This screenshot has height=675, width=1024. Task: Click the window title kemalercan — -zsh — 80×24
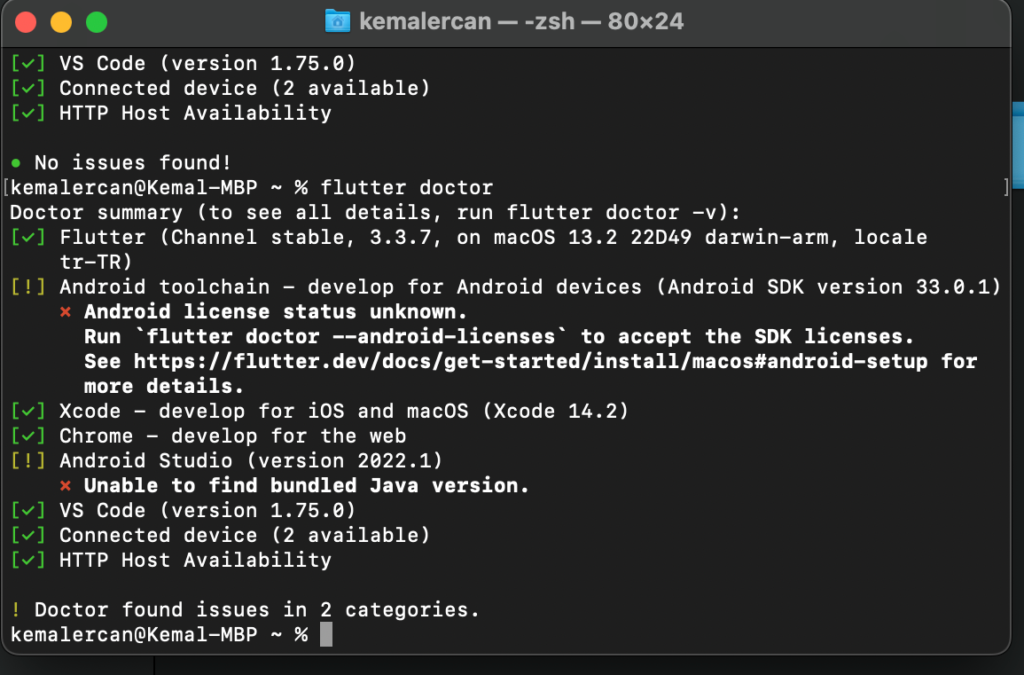(x=521, y=22)
